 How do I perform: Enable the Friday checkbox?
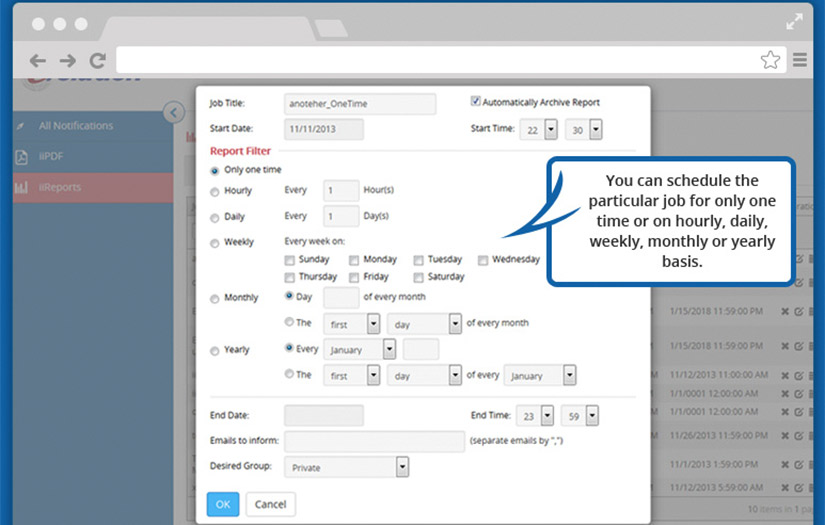pyautogui.click(x=354, y=277)
